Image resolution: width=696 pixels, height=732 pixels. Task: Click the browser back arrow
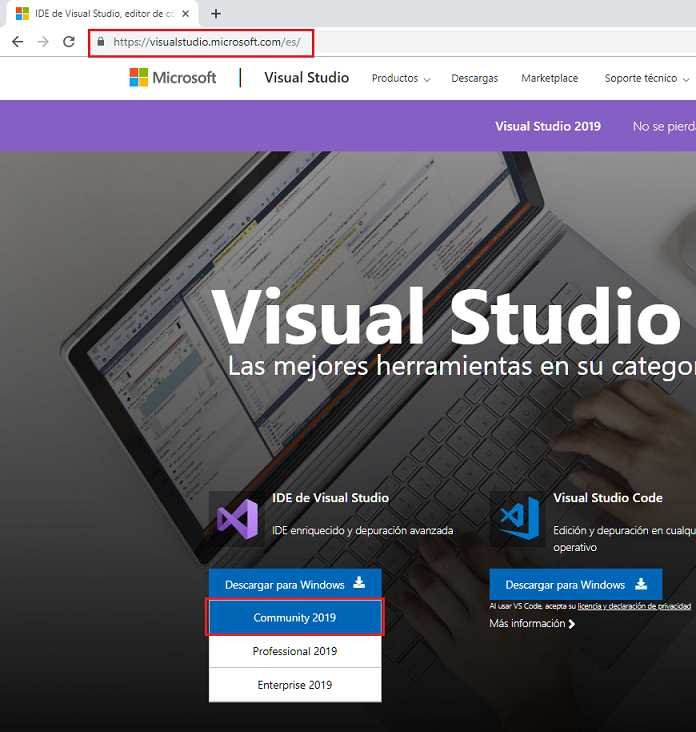coord(17,42)
